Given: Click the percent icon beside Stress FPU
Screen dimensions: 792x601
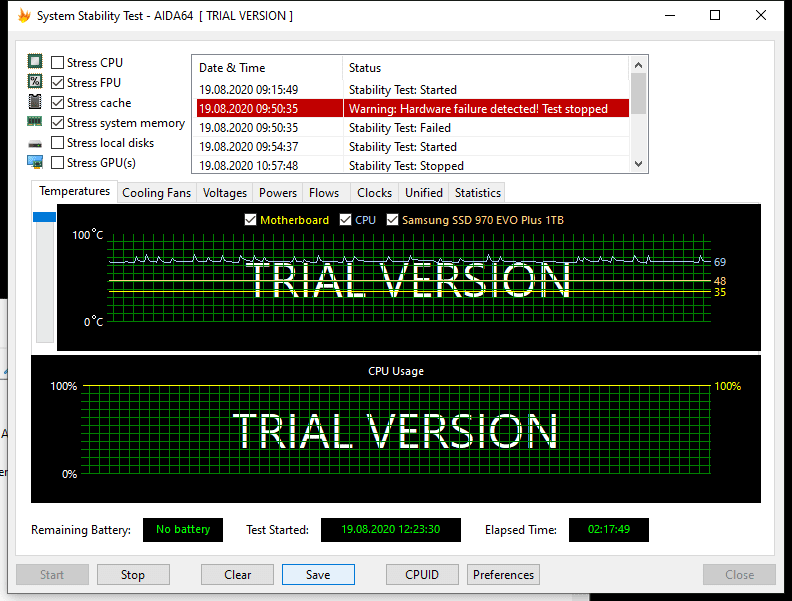Looking at the screenshot, I should point(35,81).
